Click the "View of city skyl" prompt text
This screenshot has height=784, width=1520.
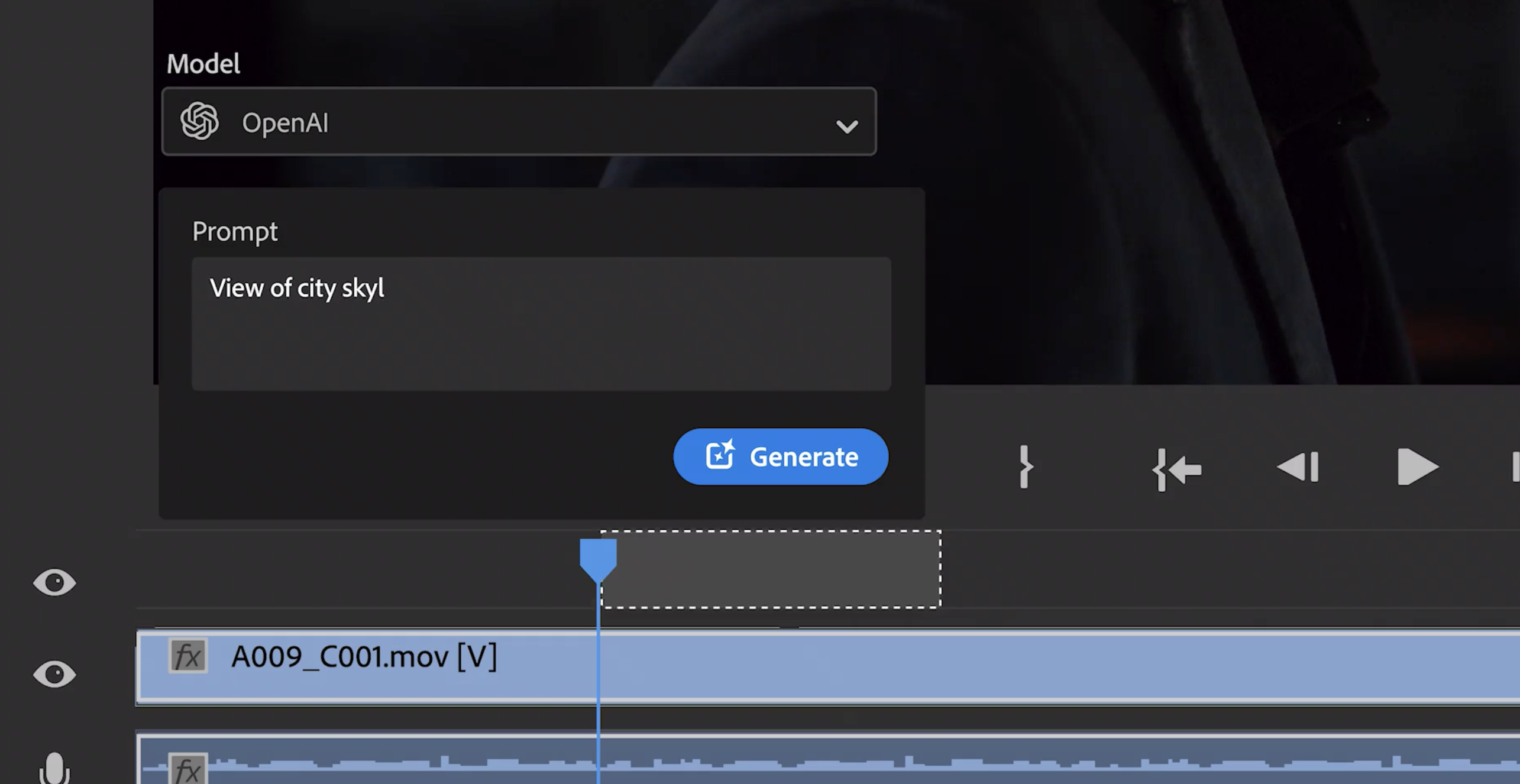pyautogui.click(x=297, y=289)
